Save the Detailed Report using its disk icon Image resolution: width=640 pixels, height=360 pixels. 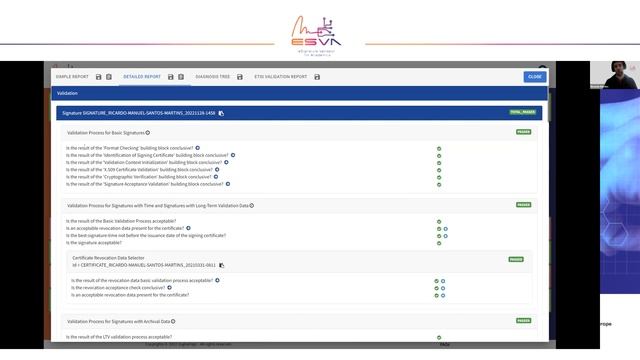pyautogui.click(x=171, y=77)
